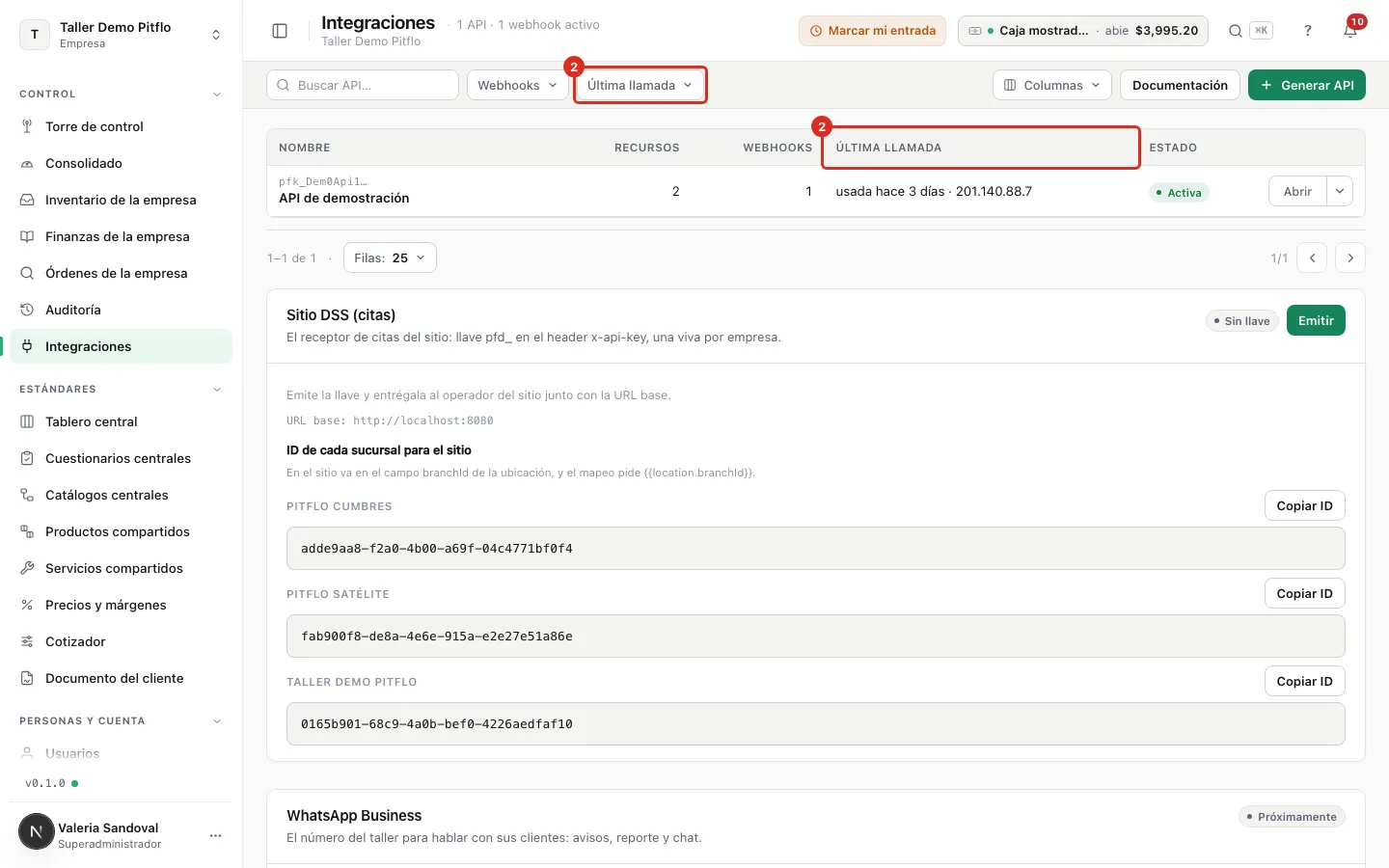The width and height of the screenshot is (1389, 868).
Task: Open Cuestionarios centrales
Action: coord(121,458)
